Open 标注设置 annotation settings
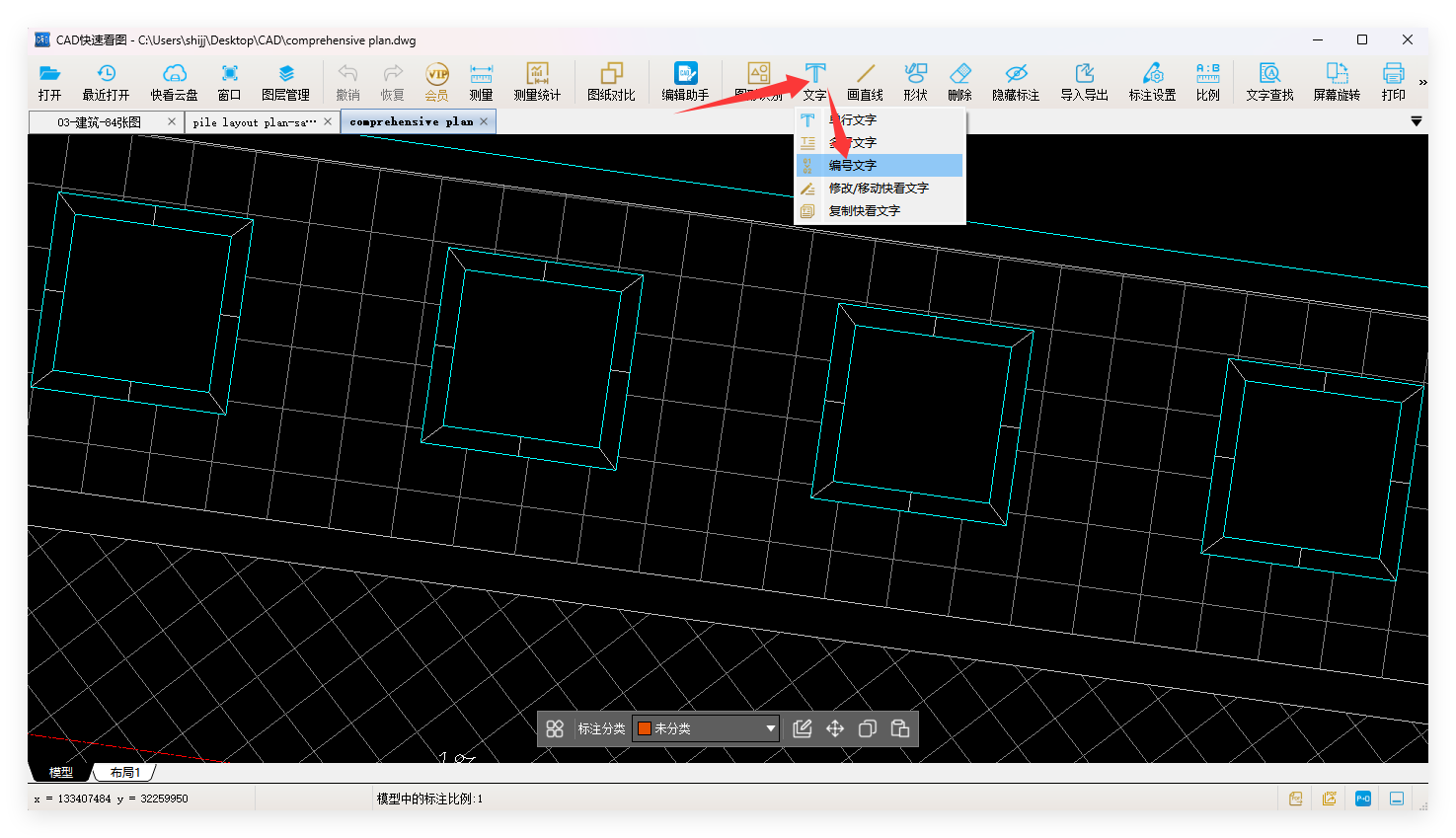The width and height of the screenshot is (1456, 838). [x=1152, y=82]
